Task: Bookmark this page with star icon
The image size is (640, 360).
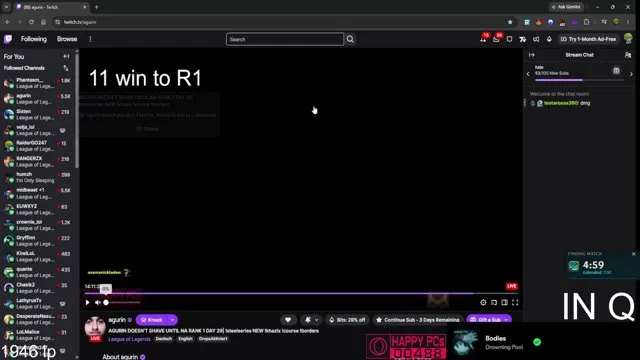Action: pyautogui.click(x=510, y=22)
